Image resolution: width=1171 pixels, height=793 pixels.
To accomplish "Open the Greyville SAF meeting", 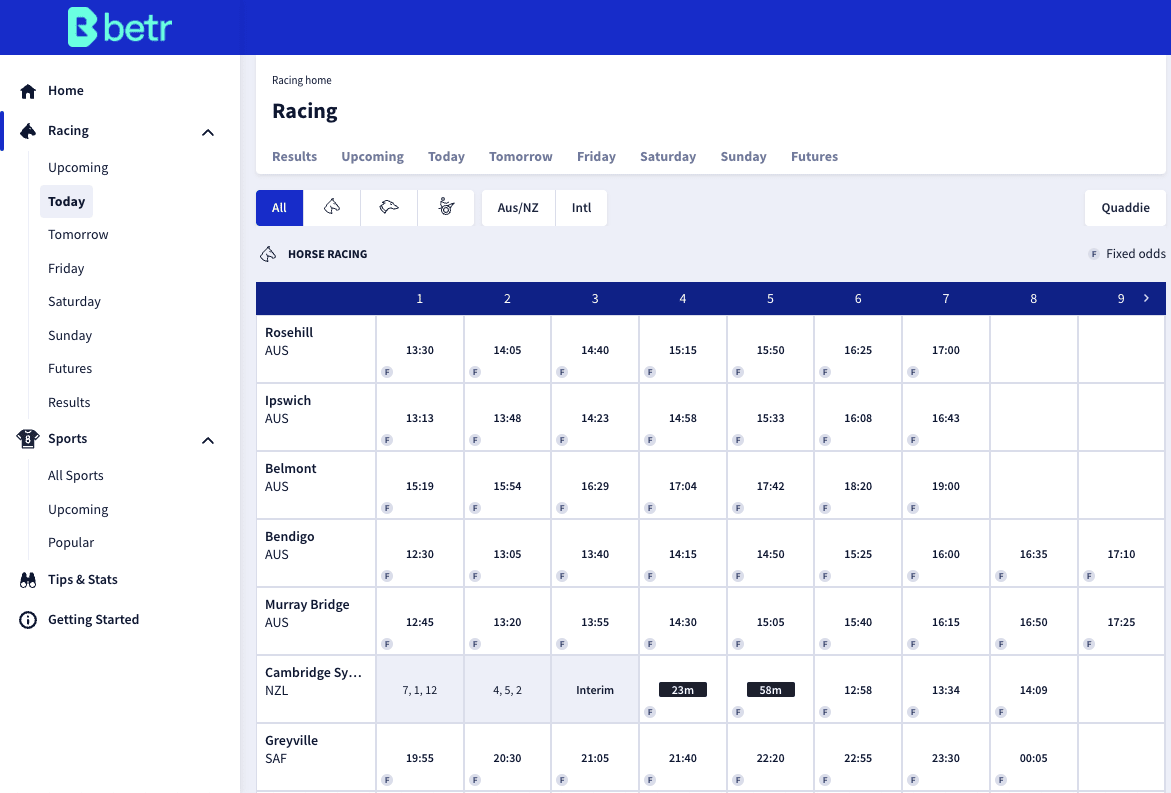I will pyautogui.click(x=316, y=757).
